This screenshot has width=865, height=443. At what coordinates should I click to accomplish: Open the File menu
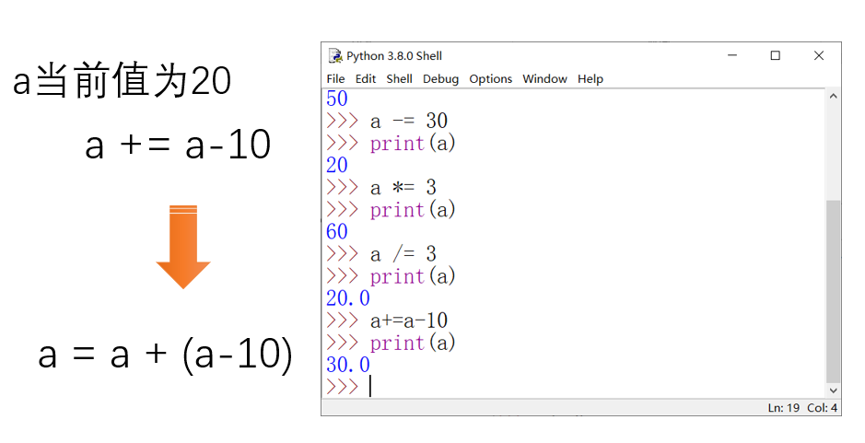tap(335, 79)
